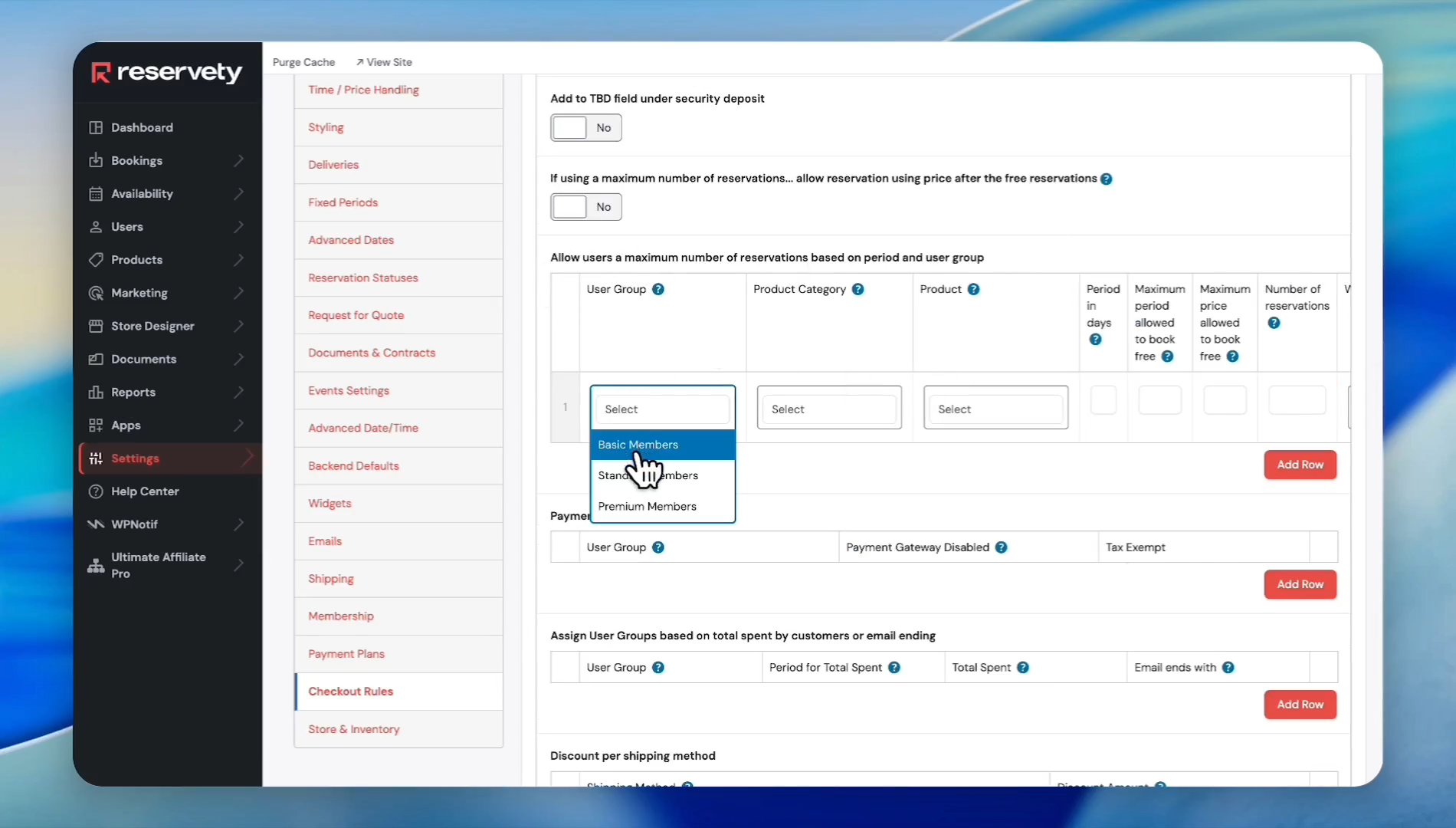Screen dimensions: 1456x828
Task: Click the Dashboard icon in sidebar
Action: pos(96,127)
